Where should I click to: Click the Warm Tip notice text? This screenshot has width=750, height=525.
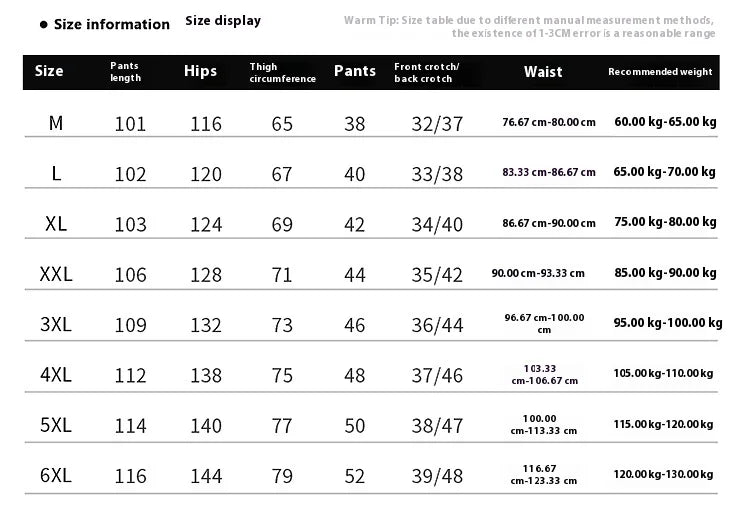(529, 27)
